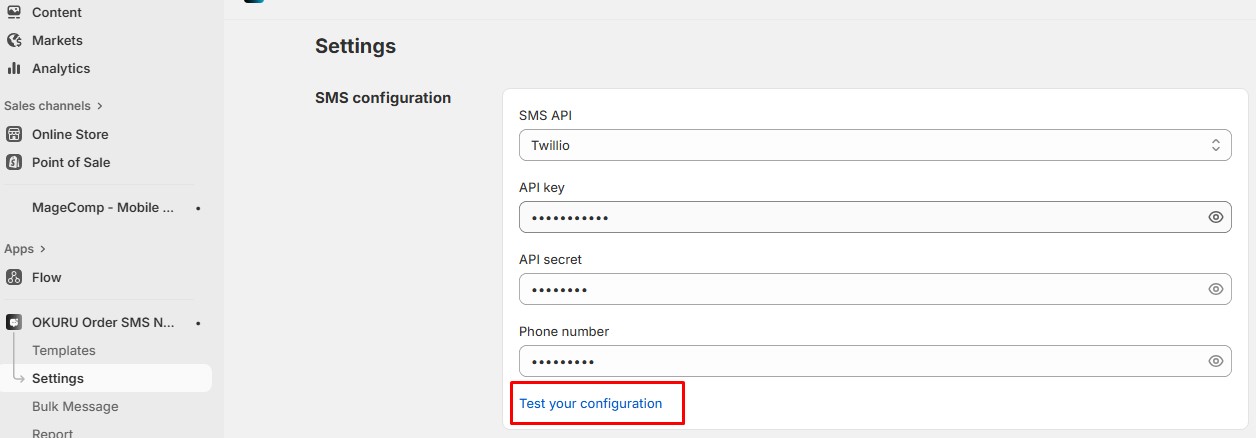
Task: Click the Markets globe icon
Action: (x=14, y=40)
